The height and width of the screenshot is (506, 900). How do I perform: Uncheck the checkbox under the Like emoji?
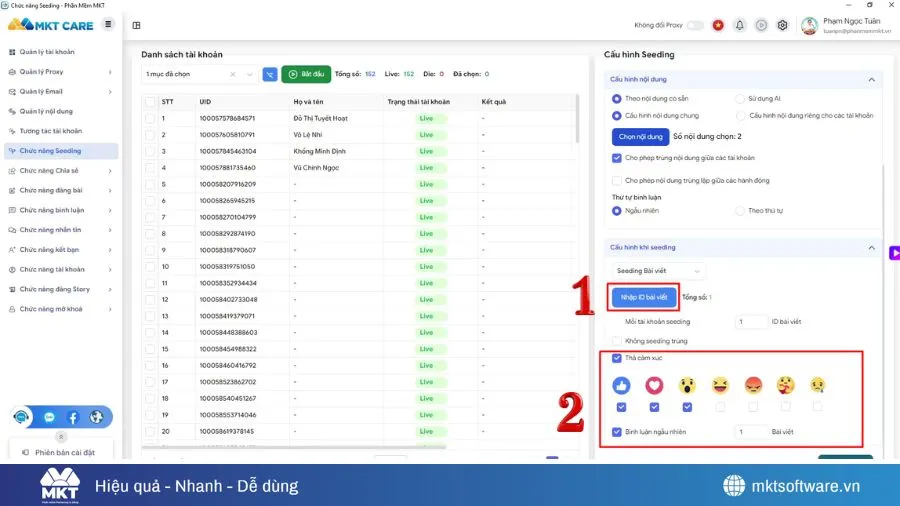point(621,407)
